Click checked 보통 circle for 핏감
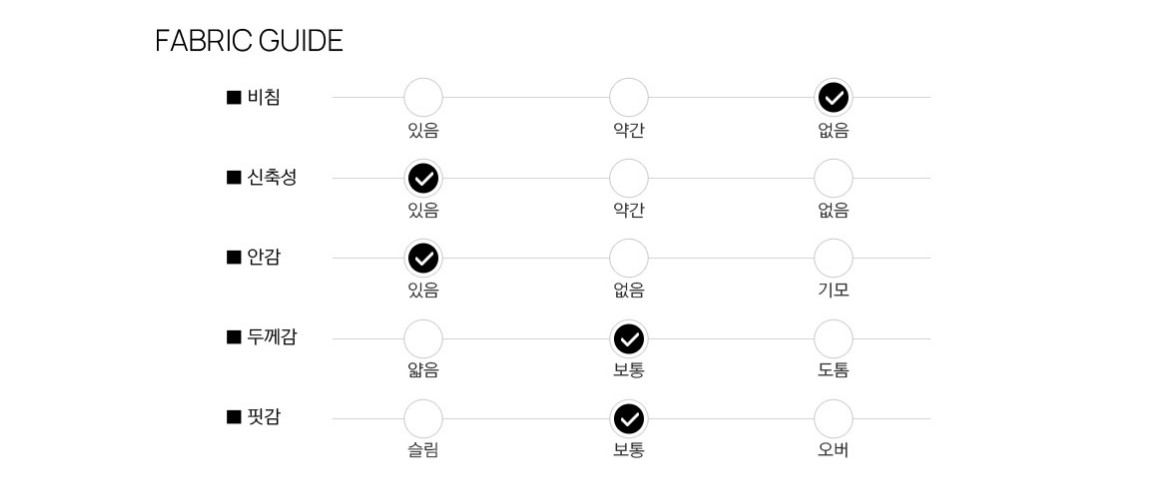The height and width of the screenshot is (488, 1172). point(629,418)
